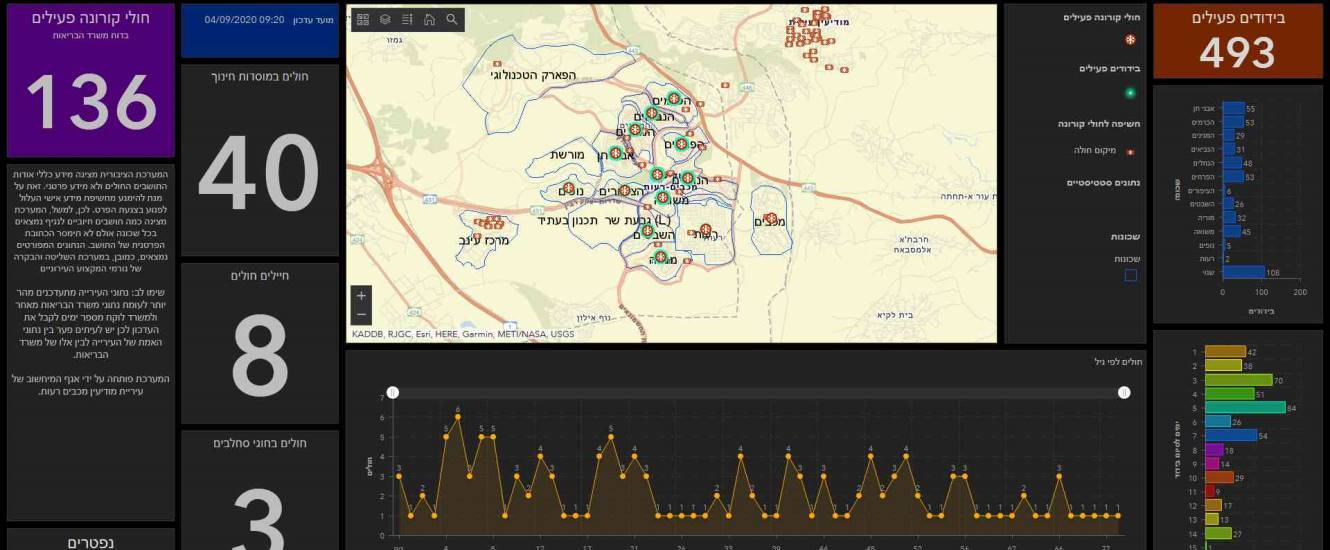The image size is (1330, 550).
Task: Open the map search magnifier icon
Action: pos(452,20)
